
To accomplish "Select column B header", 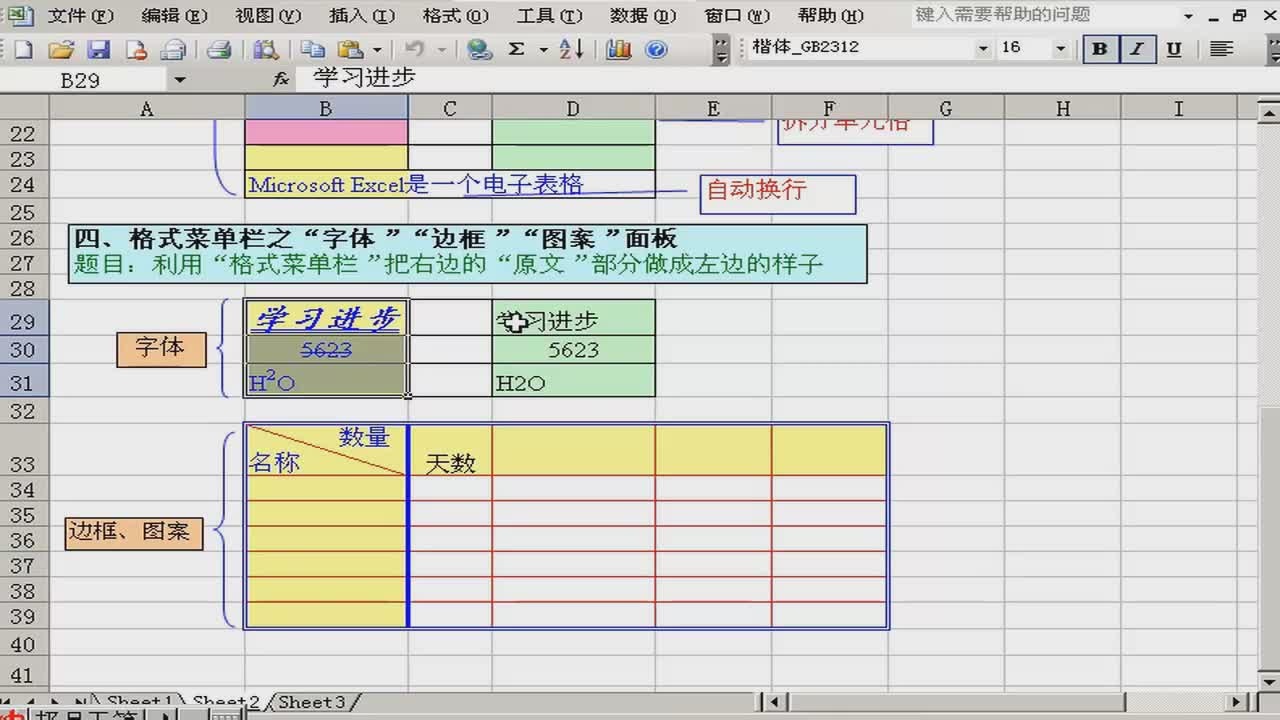I will click(326, 108).
